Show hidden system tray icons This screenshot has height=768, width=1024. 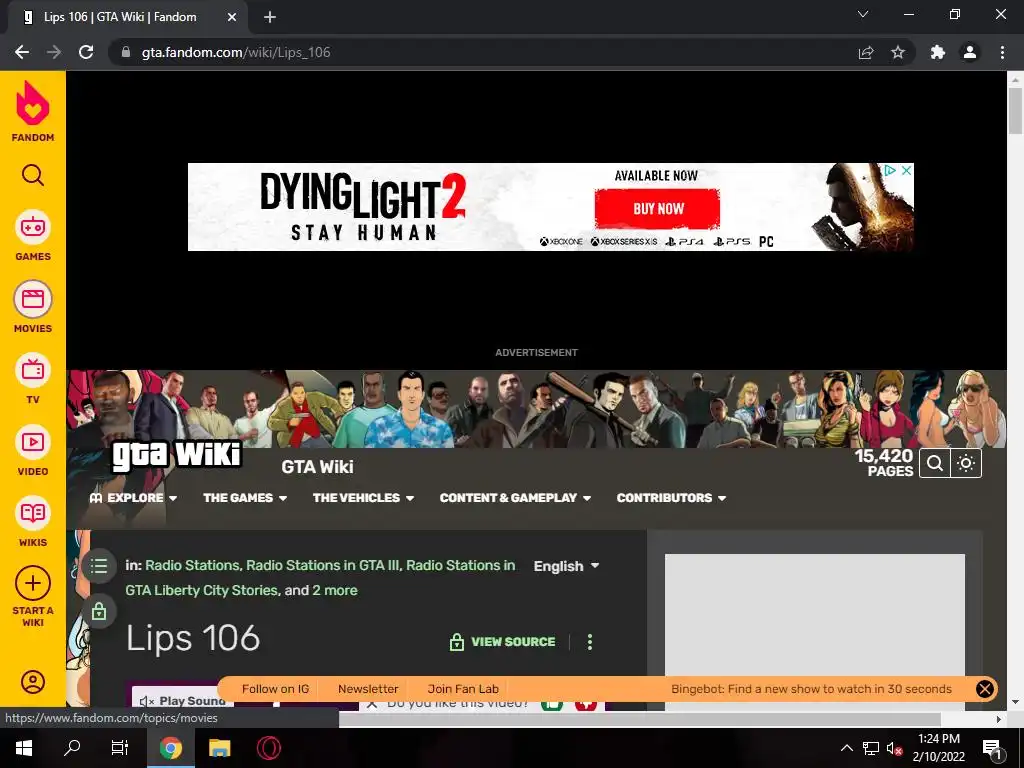tap(846, 748)
